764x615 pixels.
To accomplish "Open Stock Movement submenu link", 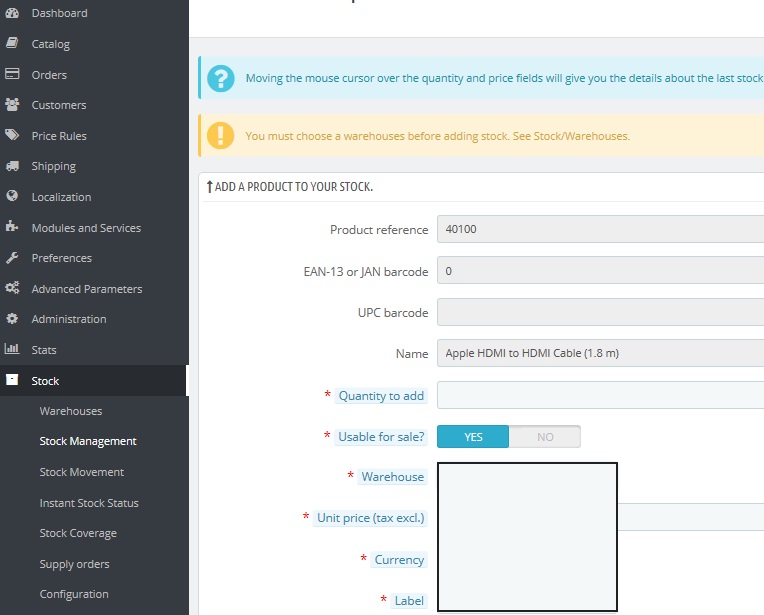I will tap(81, 472).
